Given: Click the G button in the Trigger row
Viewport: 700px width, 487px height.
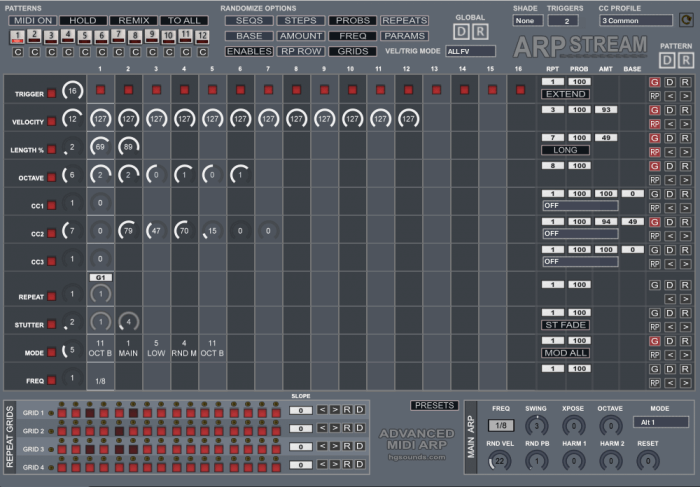Looking at the screenshot, I should pyautogui.click(x=655, y=81).
